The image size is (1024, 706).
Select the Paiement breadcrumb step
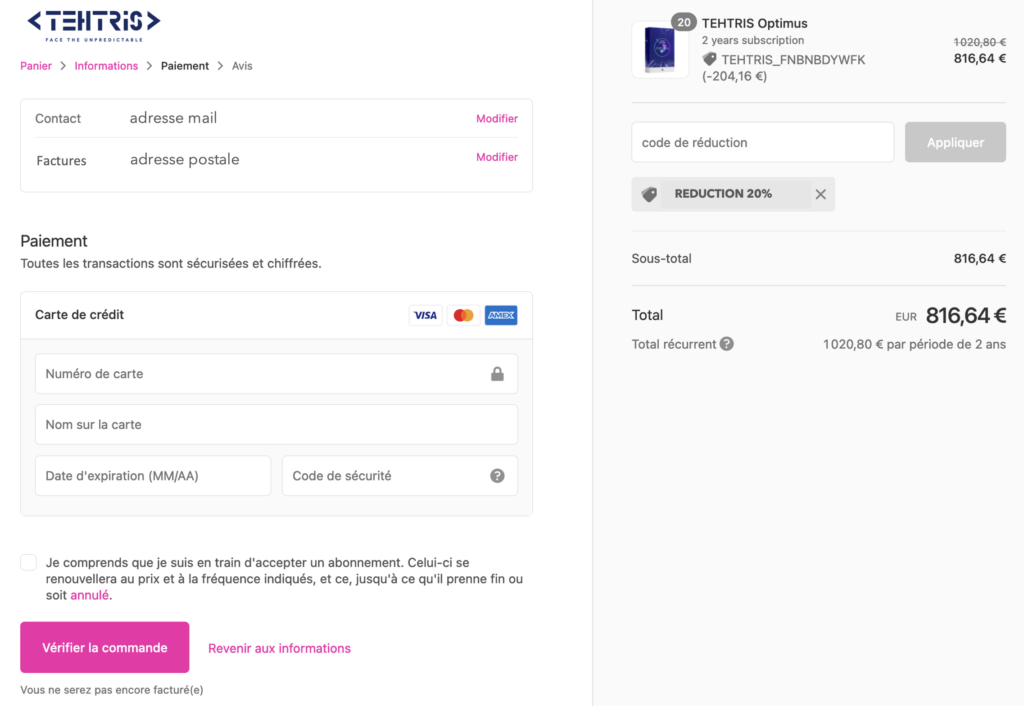[185, 66]
